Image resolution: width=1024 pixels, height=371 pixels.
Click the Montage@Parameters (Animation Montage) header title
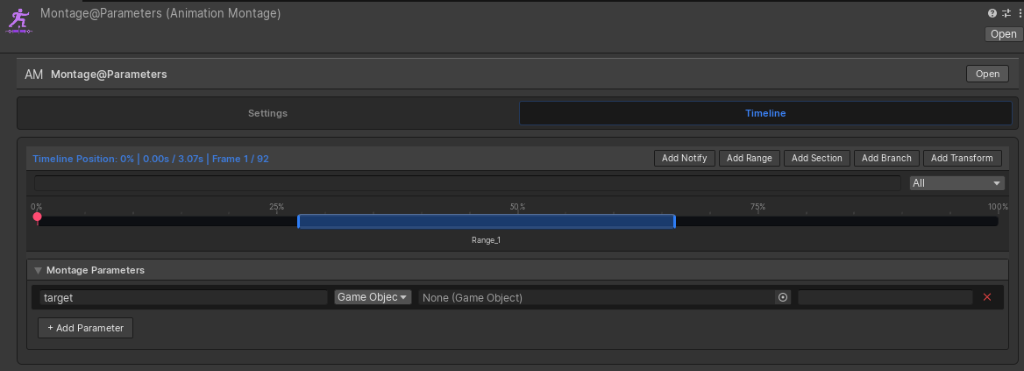161,13
